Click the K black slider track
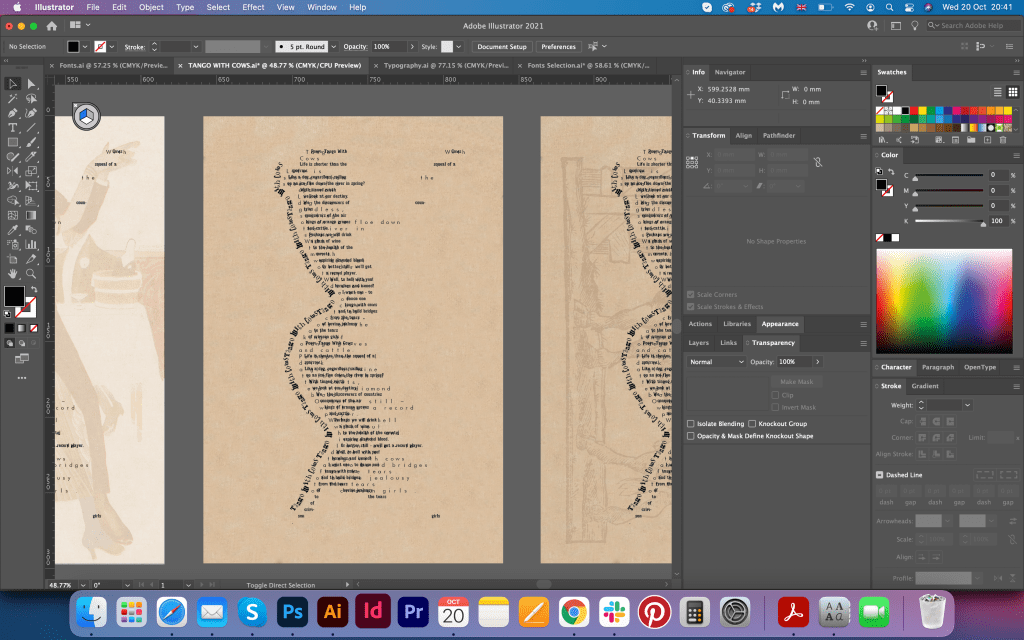 tap(949, 222)
